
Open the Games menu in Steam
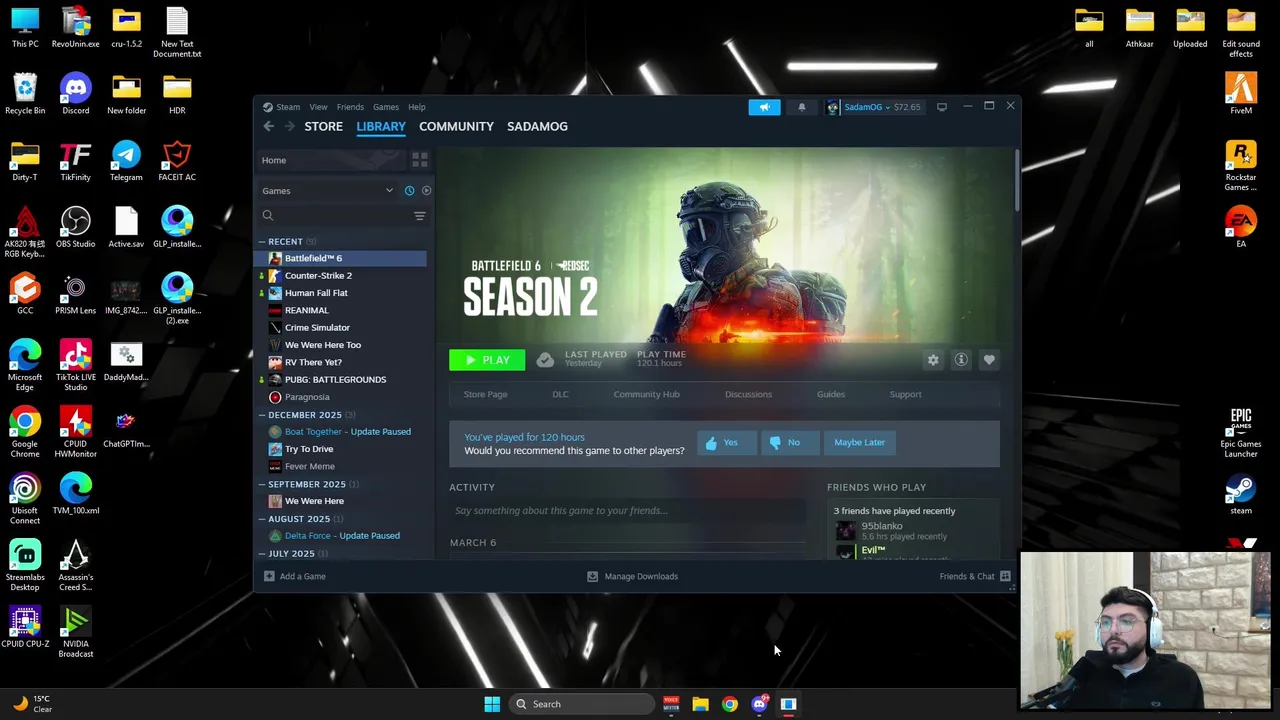[386, 107]
